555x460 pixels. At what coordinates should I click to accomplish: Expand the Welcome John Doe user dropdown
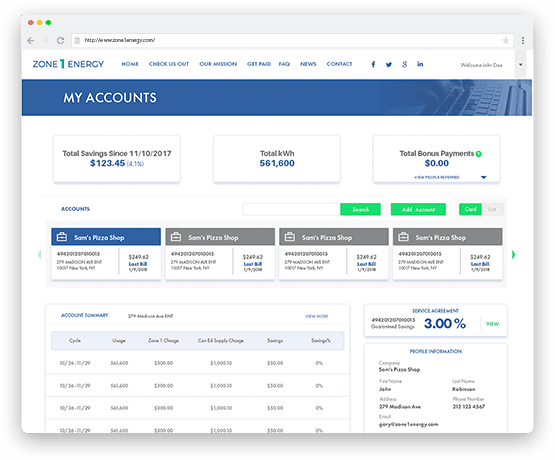click(520, 65)
